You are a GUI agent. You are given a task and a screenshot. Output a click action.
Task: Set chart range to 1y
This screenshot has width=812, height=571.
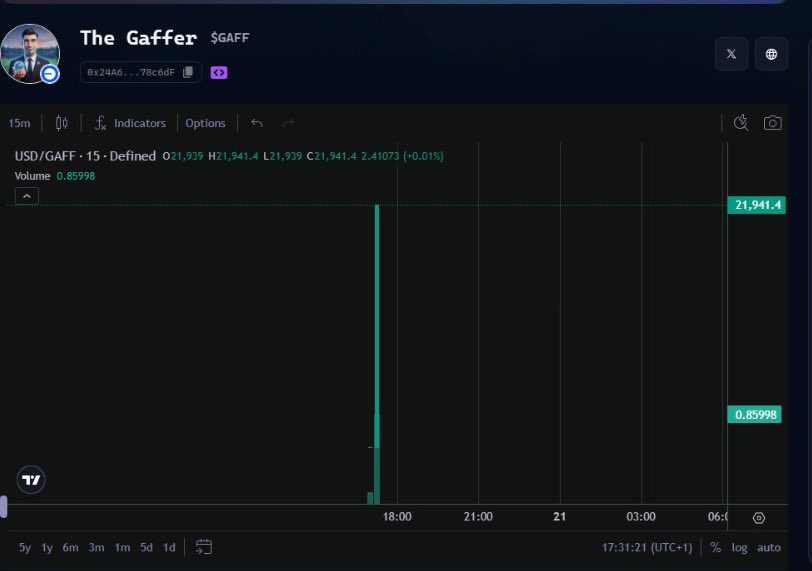point(47,548)
